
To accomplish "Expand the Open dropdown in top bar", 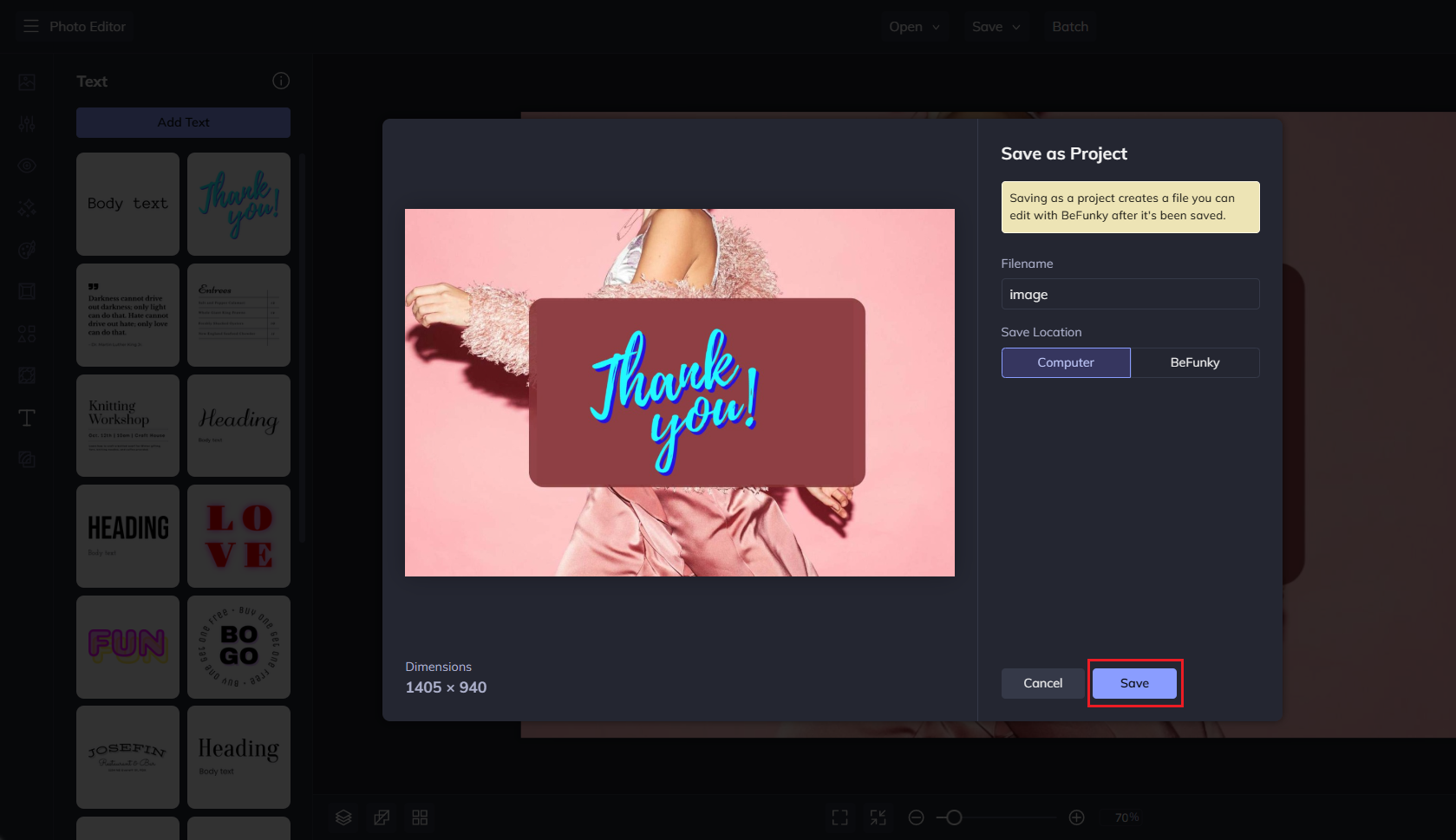I will click(x=914, y=27).
